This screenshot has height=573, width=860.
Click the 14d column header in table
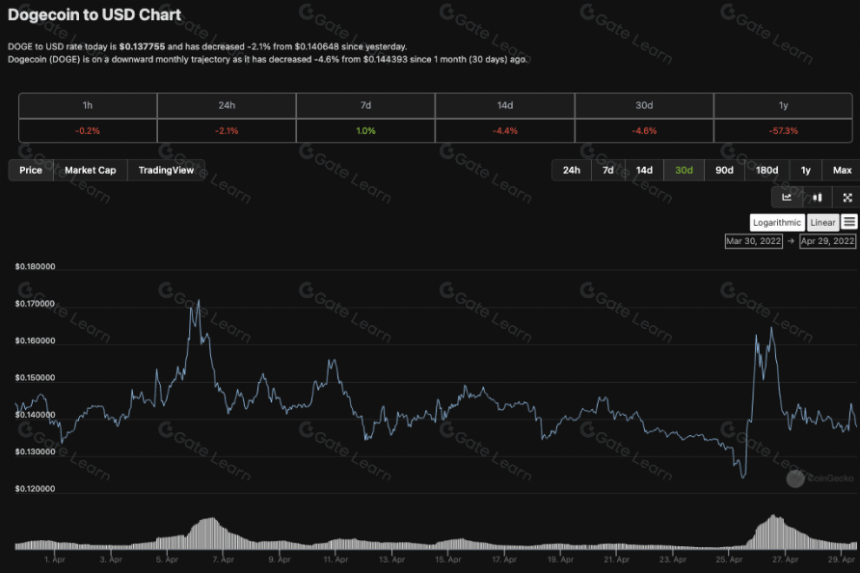[x=505, y=105]
